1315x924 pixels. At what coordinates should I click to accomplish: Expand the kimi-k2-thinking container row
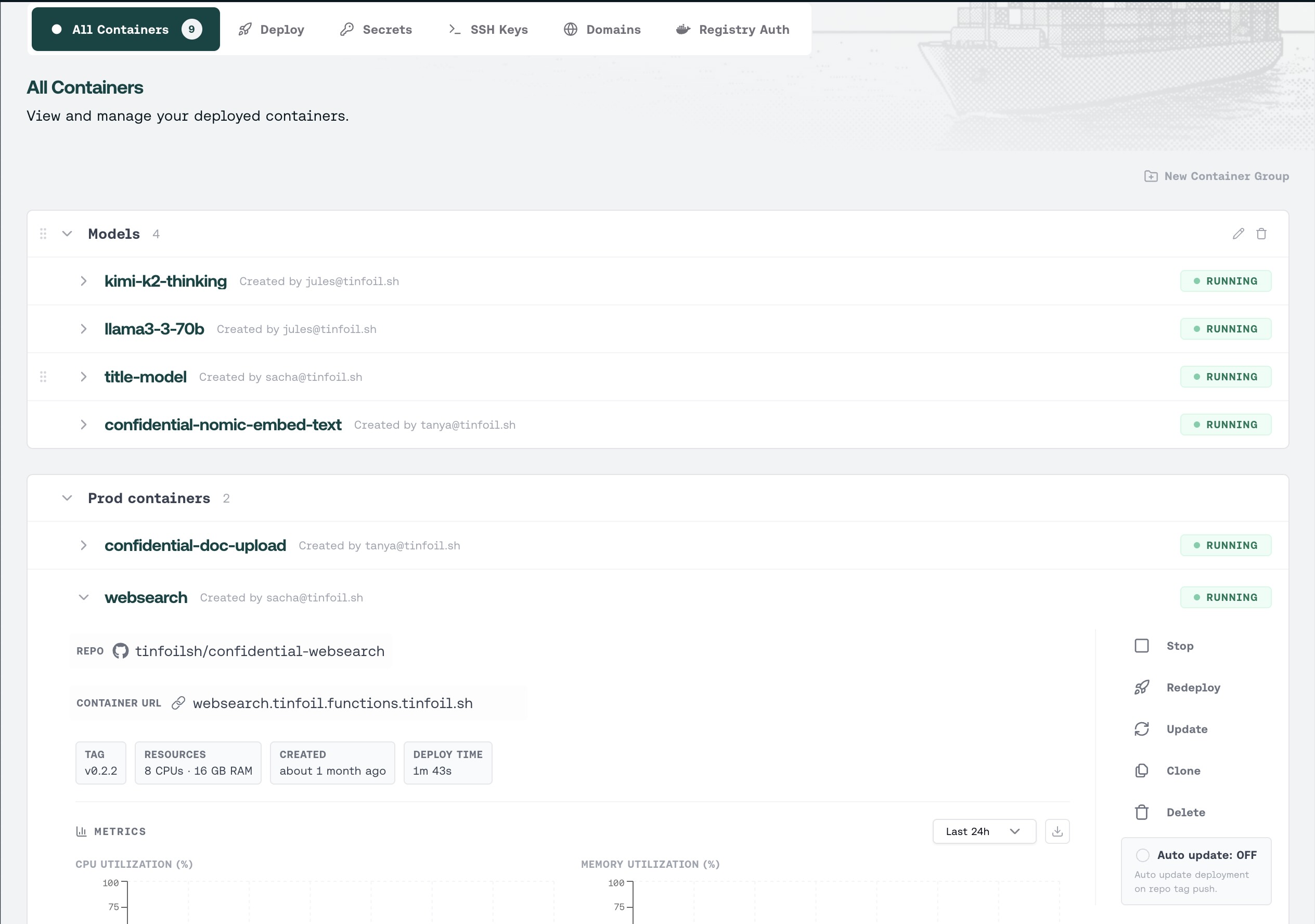click(84, 281)
